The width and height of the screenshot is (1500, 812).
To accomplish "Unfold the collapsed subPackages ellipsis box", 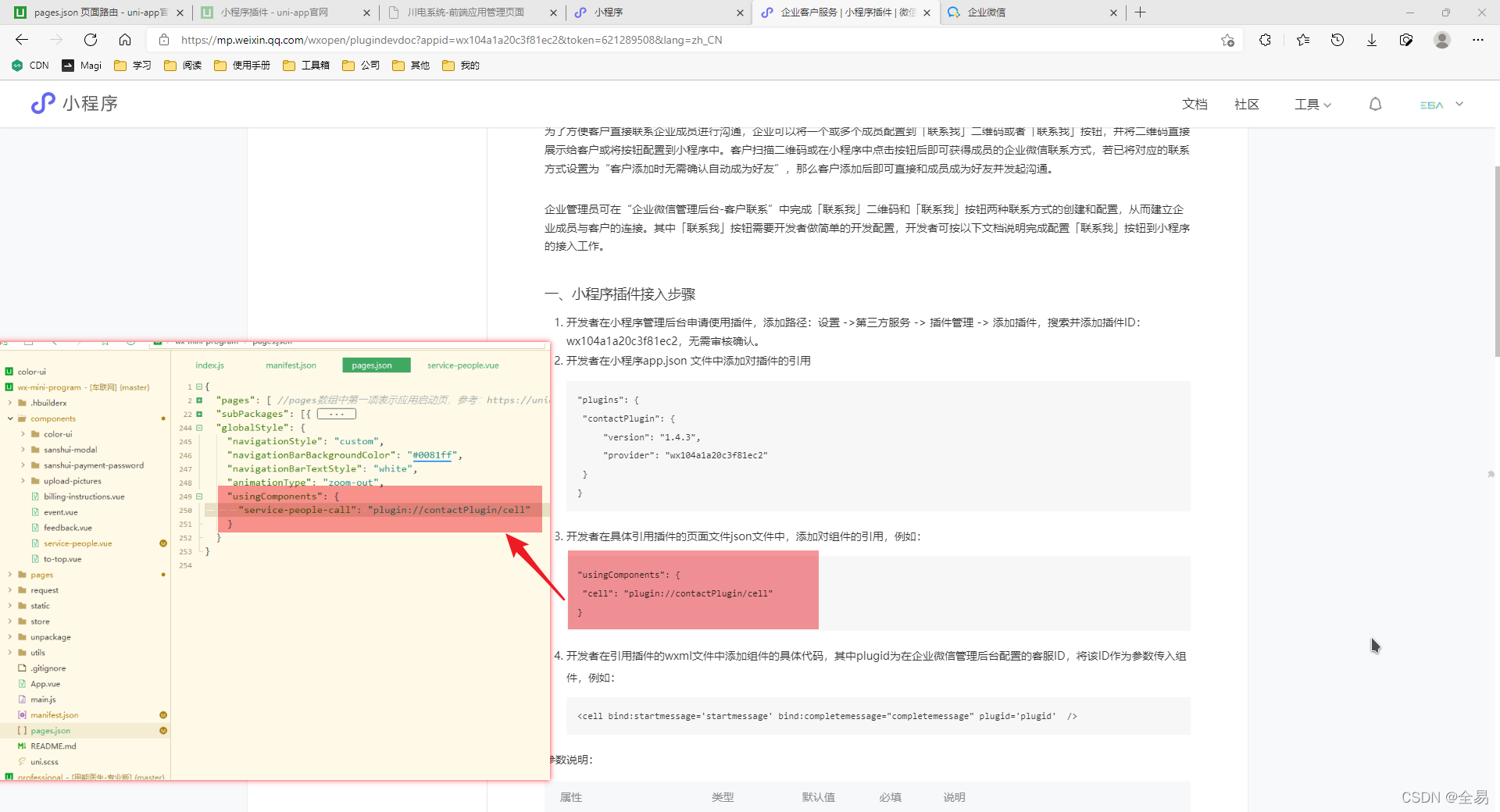I will point(337,414).
